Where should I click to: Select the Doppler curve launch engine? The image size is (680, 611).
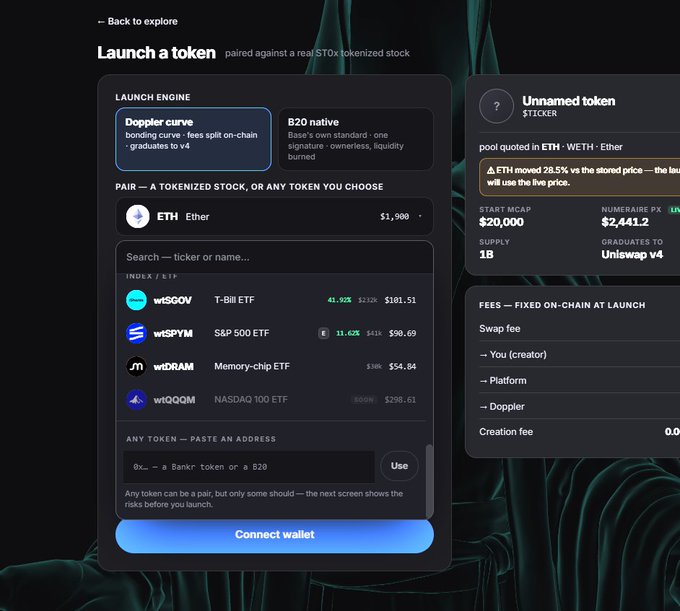[193, 139]
